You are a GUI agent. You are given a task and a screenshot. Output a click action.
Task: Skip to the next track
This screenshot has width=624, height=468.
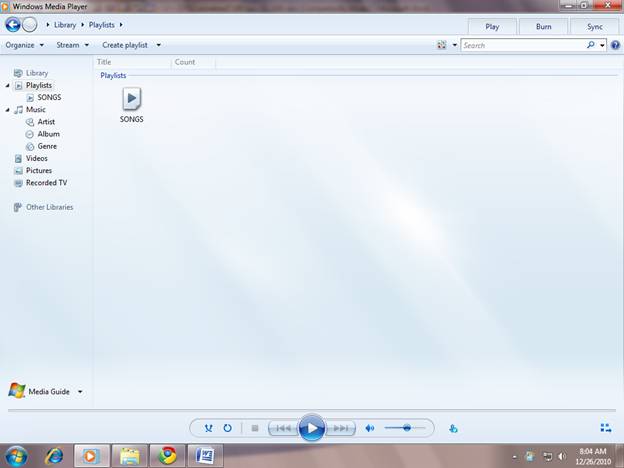click(341, 428)
